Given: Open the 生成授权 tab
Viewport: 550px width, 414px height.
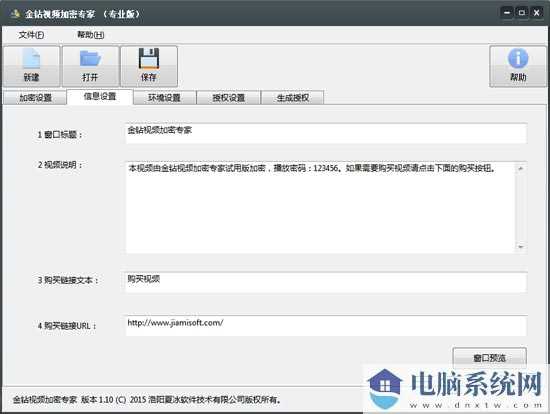Looking at the screenshot, I should pos(293,98).
